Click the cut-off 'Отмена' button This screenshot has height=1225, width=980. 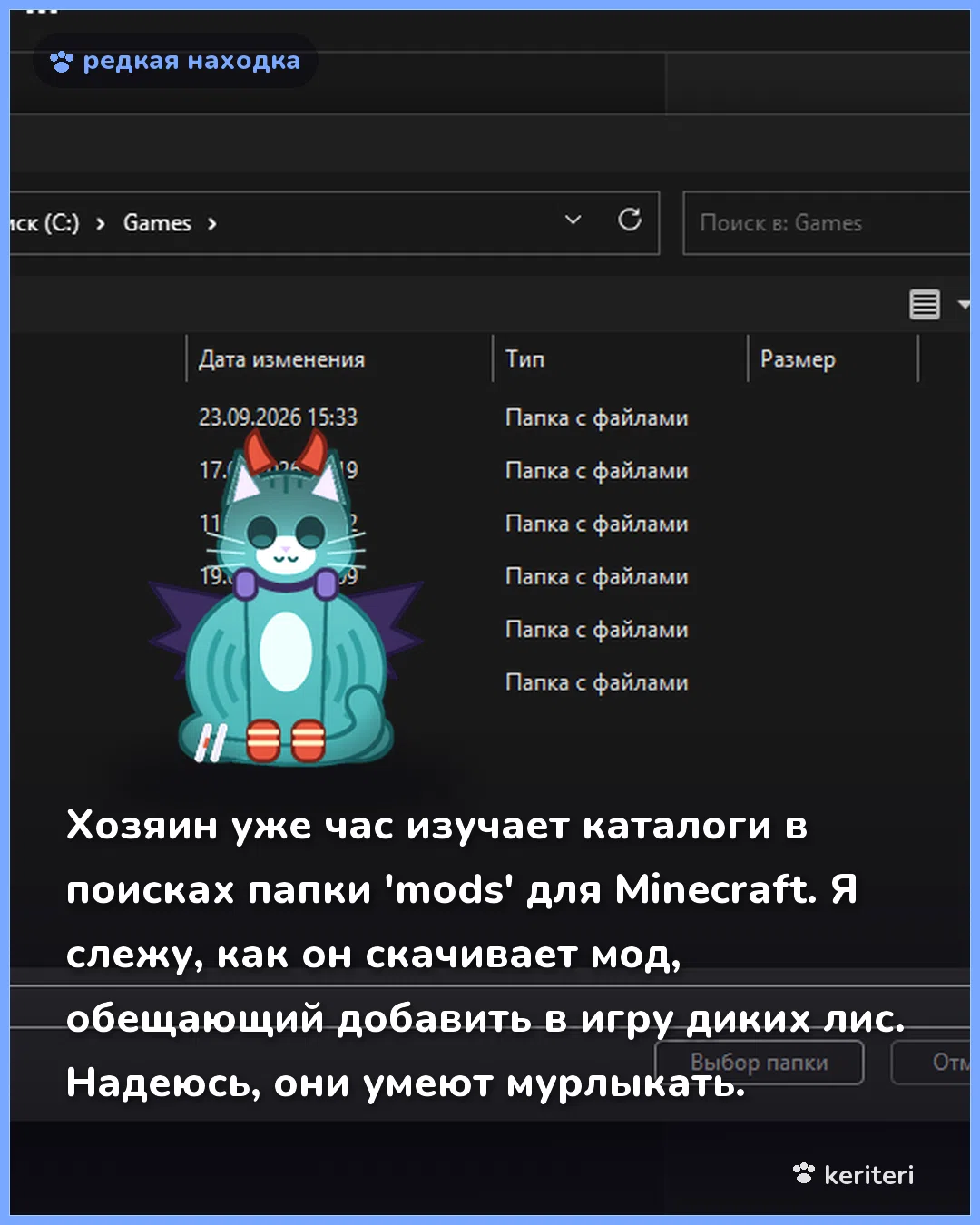(931, 1063)
